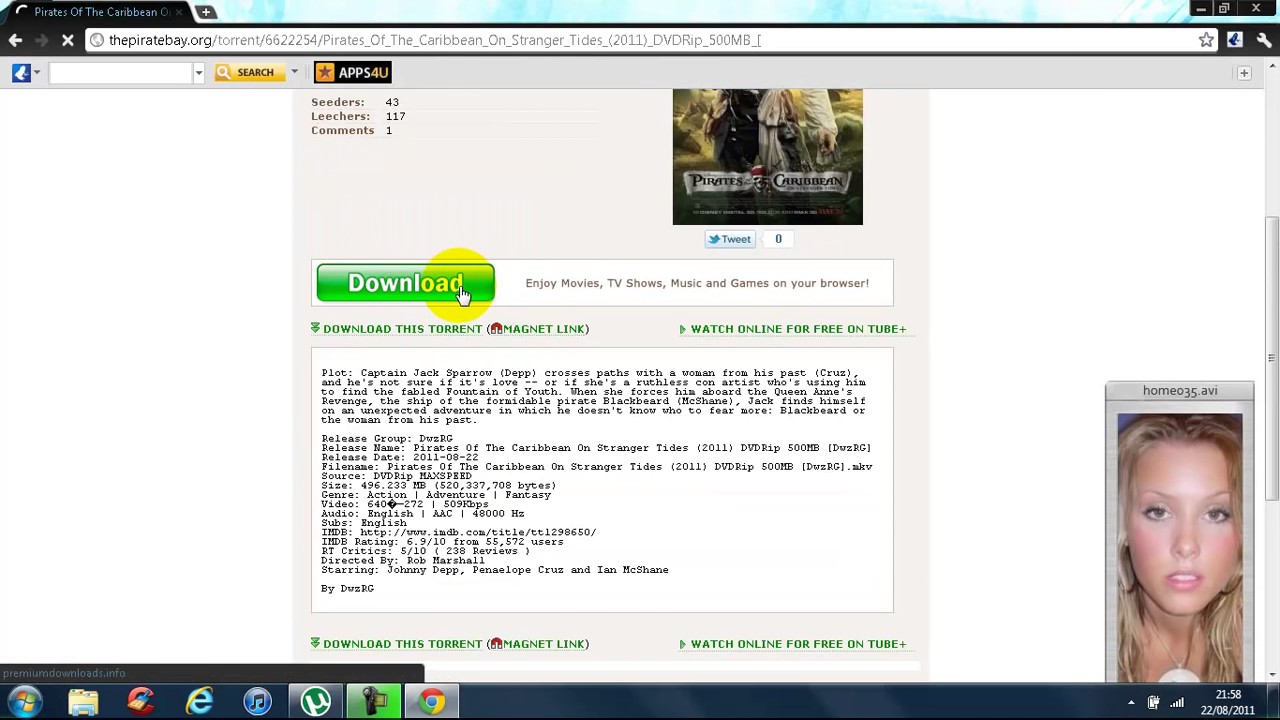Click inside the toolbar search text box
The height and width of the screenshot is (720, 1280).
click(x=120, y=72)
